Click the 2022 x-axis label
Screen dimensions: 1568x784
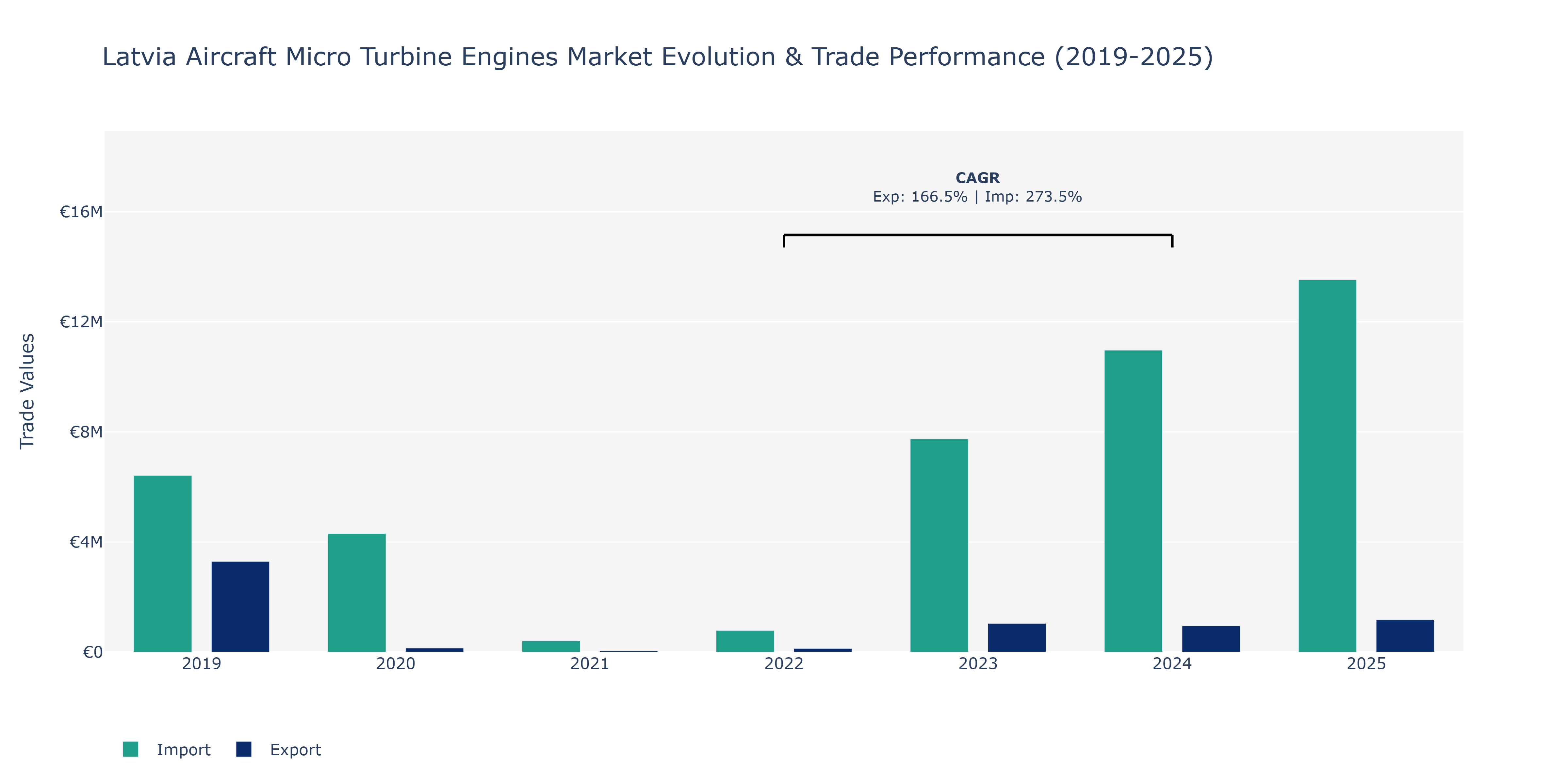point(784,663)
